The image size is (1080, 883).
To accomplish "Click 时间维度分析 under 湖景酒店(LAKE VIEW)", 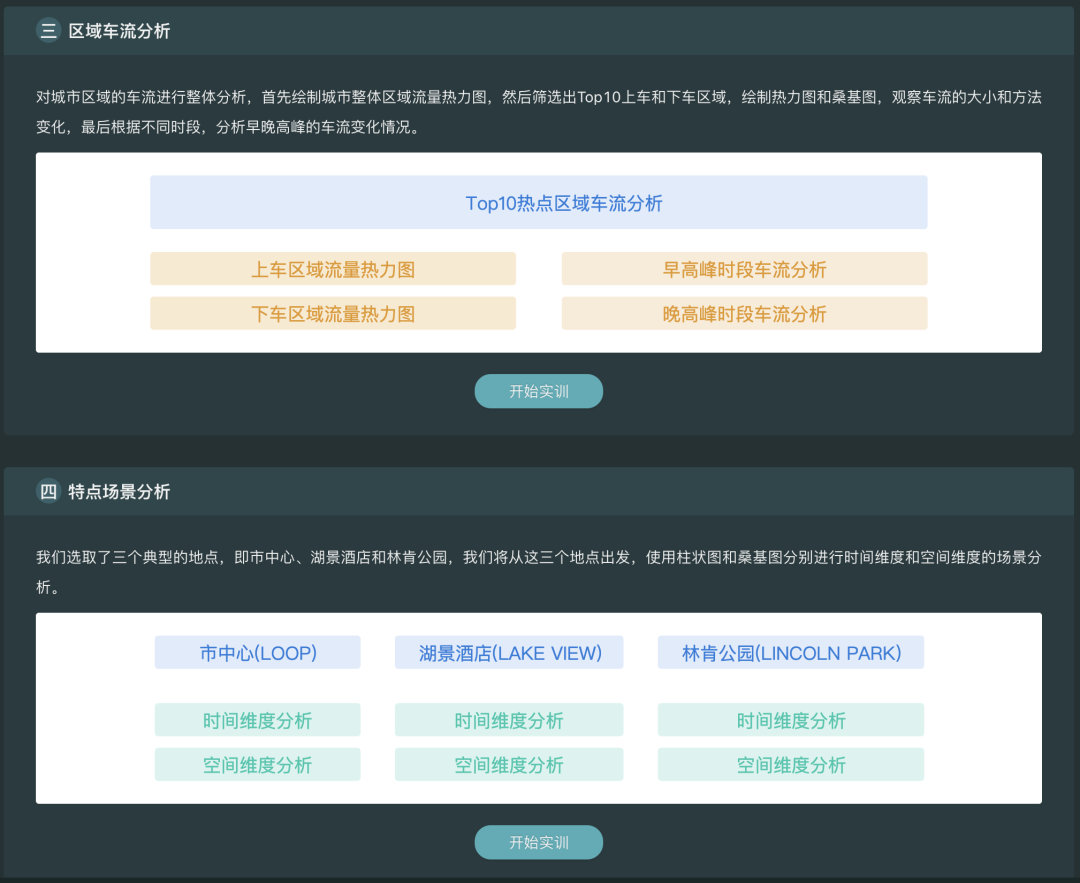I will [509, 720].
